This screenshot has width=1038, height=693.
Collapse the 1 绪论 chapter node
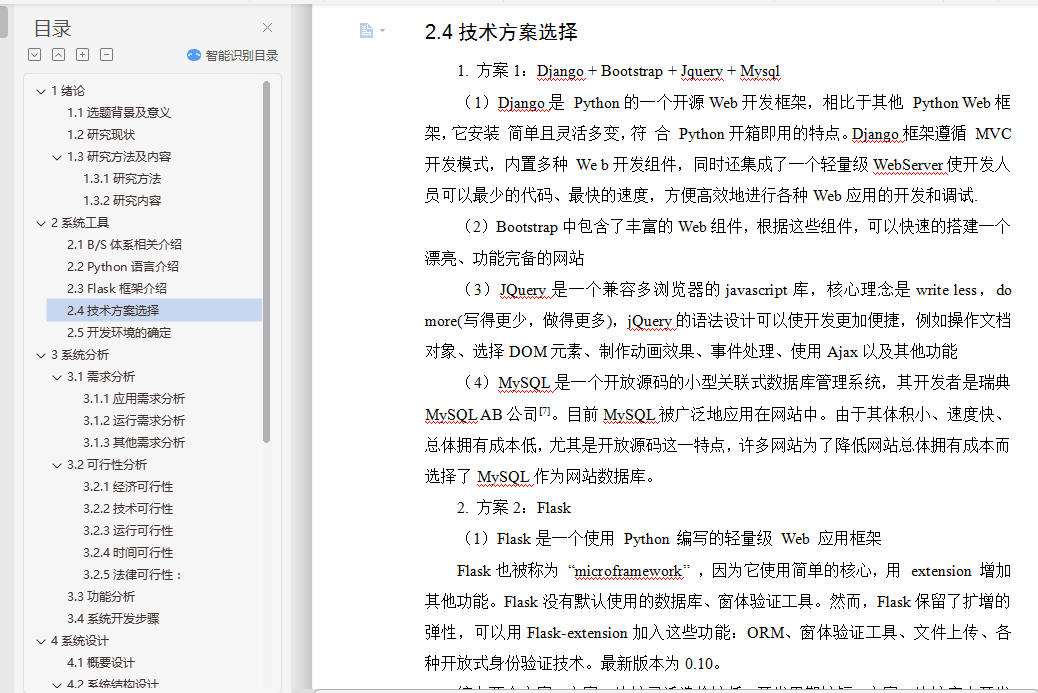click(x=41, y=91)
